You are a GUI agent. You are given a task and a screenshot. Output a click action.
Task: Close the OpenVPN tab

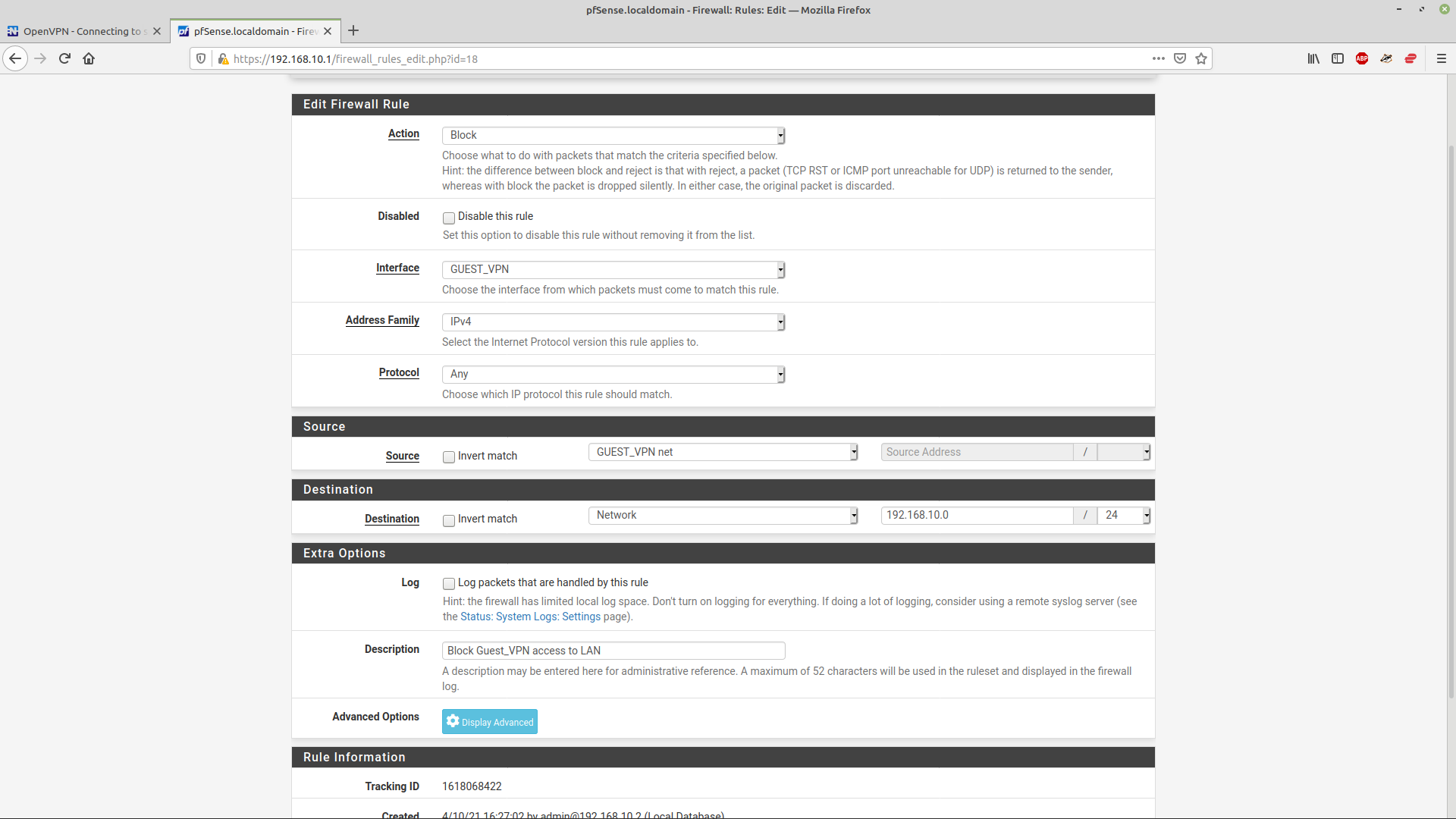pos(157,31)
